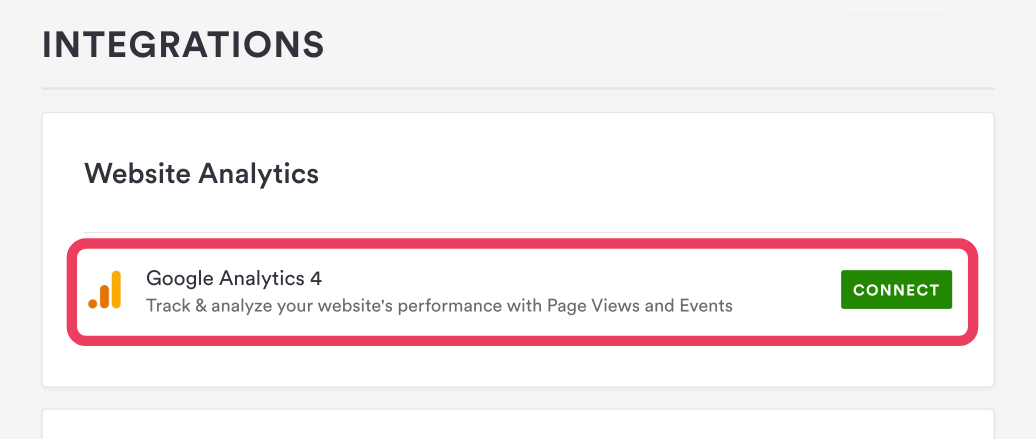Click the Google Analytics bar-chart icon
This screenshot has width=1036, height=439.
click(104, 290)
